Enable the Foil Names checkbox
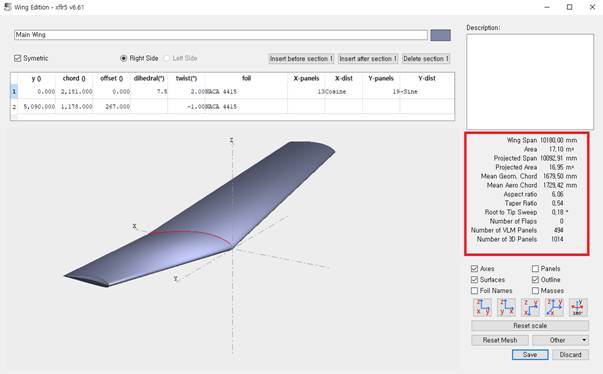The image size is (603, 374). (475, 291)
